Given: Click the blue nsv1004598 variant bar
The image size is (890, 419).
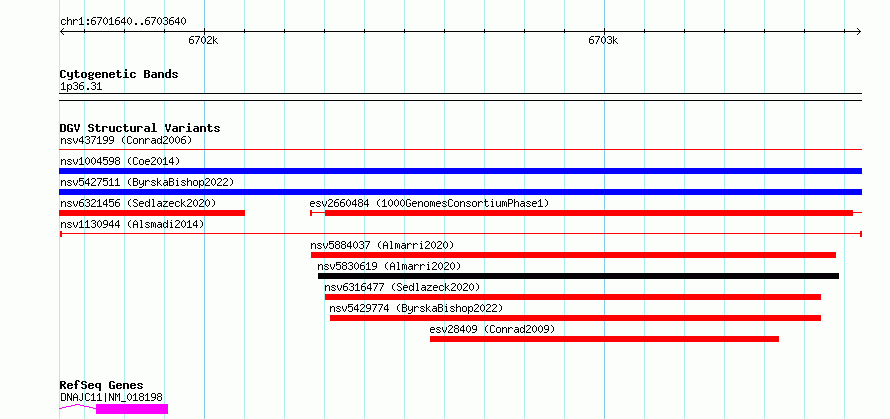Looking at the screenshot, I should (460, 171).
